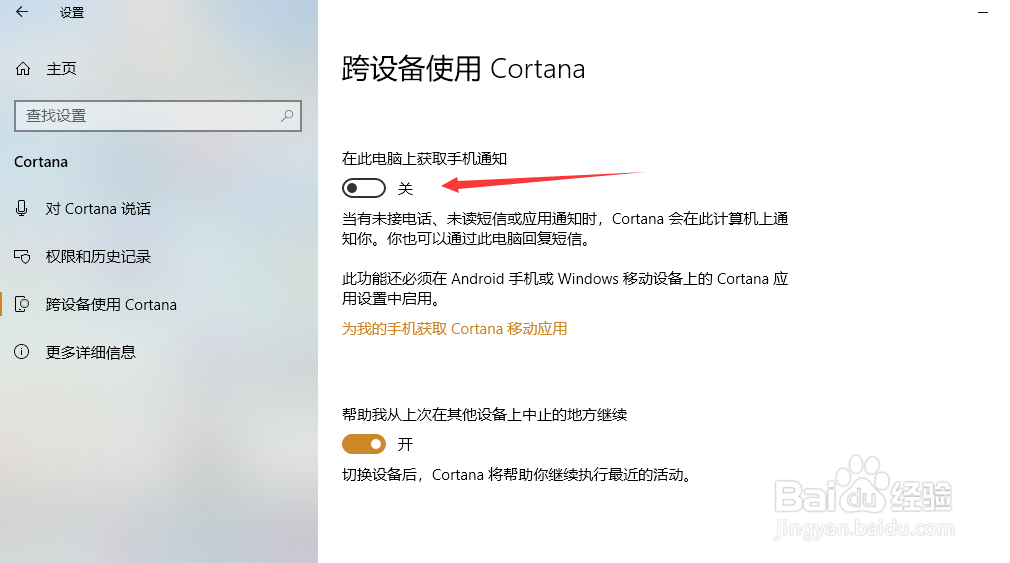Open link 为我的手机获取 Cortana 移动应用
1010x563 pixels.
click(454, 329)
